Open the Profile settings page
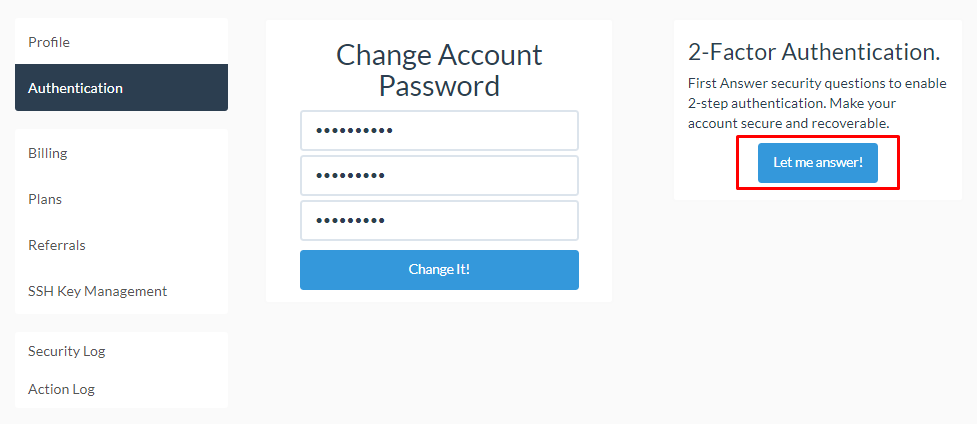The height and width of the screenshot is (424, 977). coord(49,42)
